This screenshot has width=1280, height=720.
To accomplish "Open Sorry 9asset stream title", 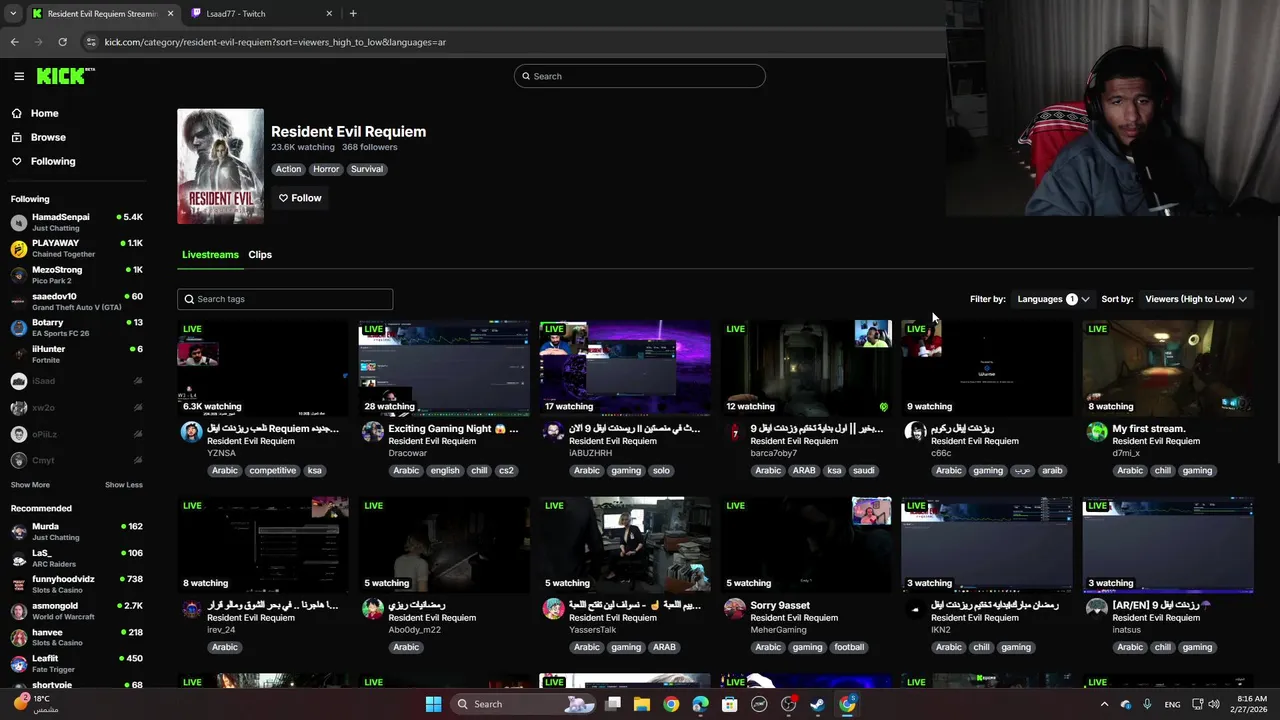I will tap(780, 606).
